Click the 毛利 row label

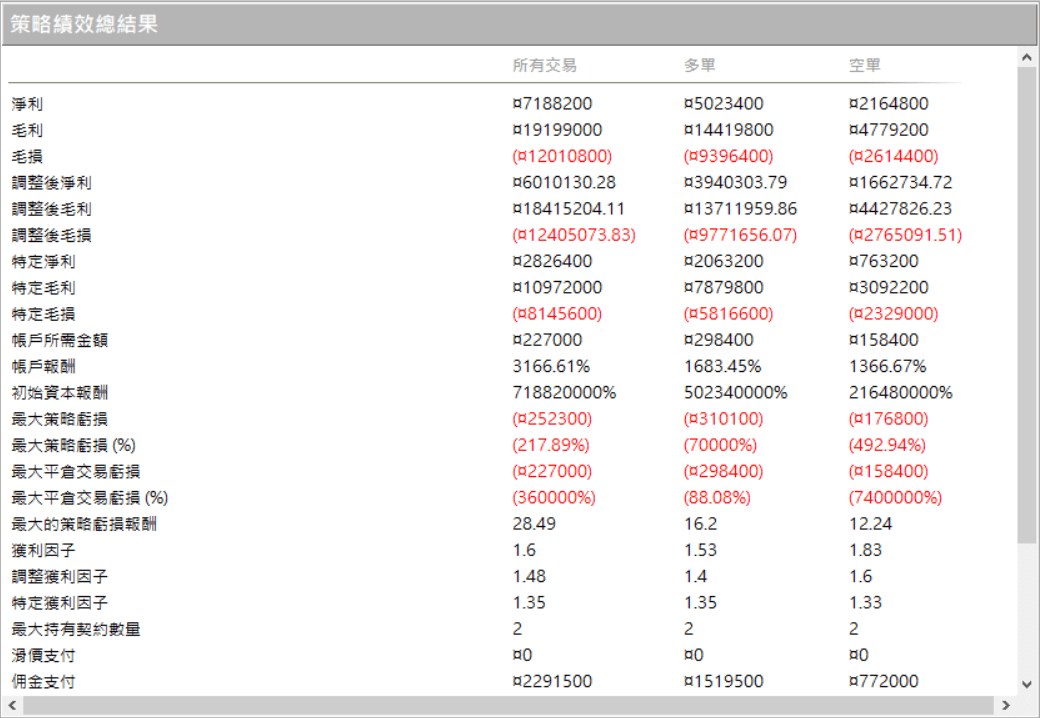[x=27, y=131]
